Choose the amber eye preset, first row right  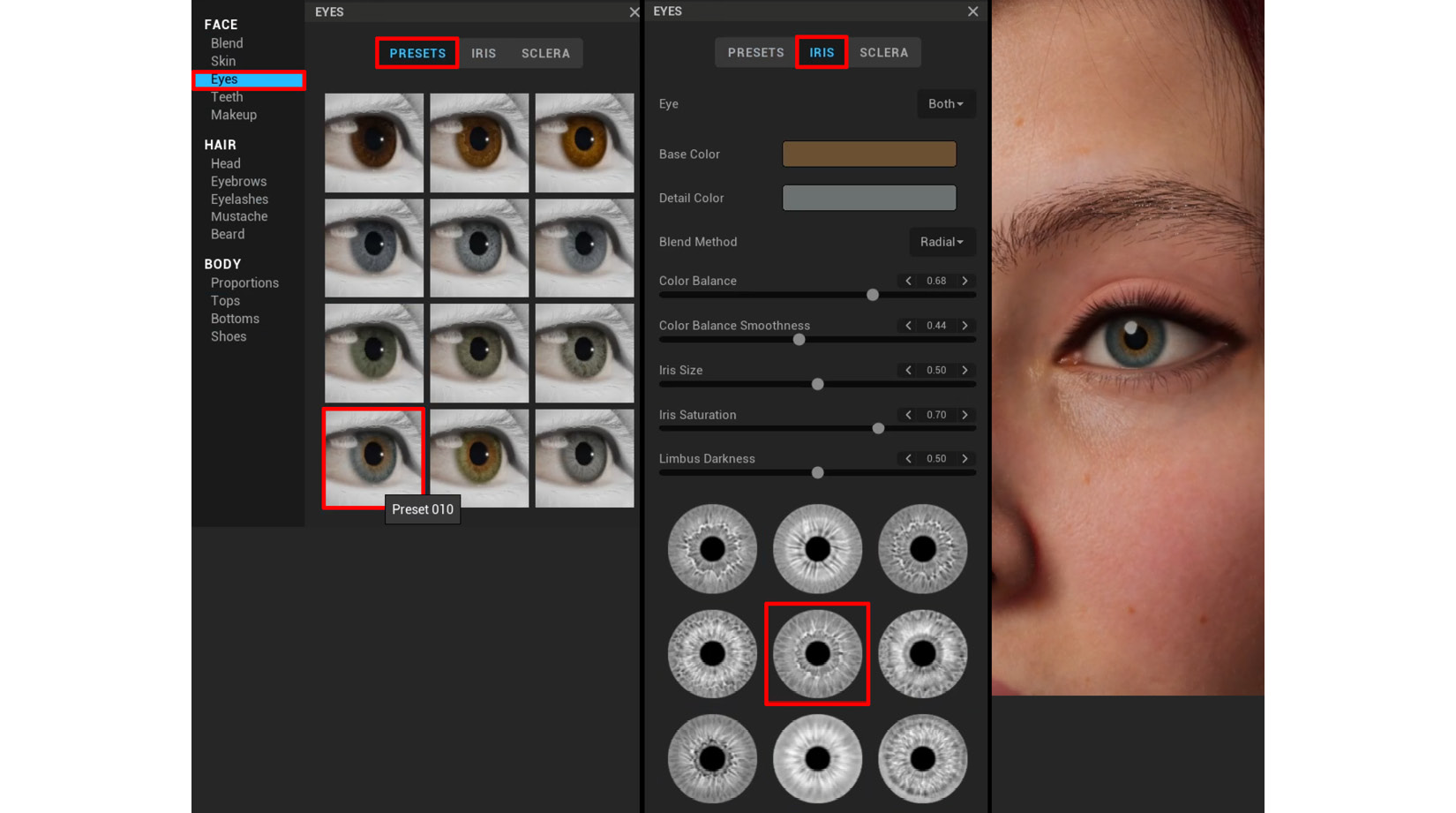pos(584,143)
